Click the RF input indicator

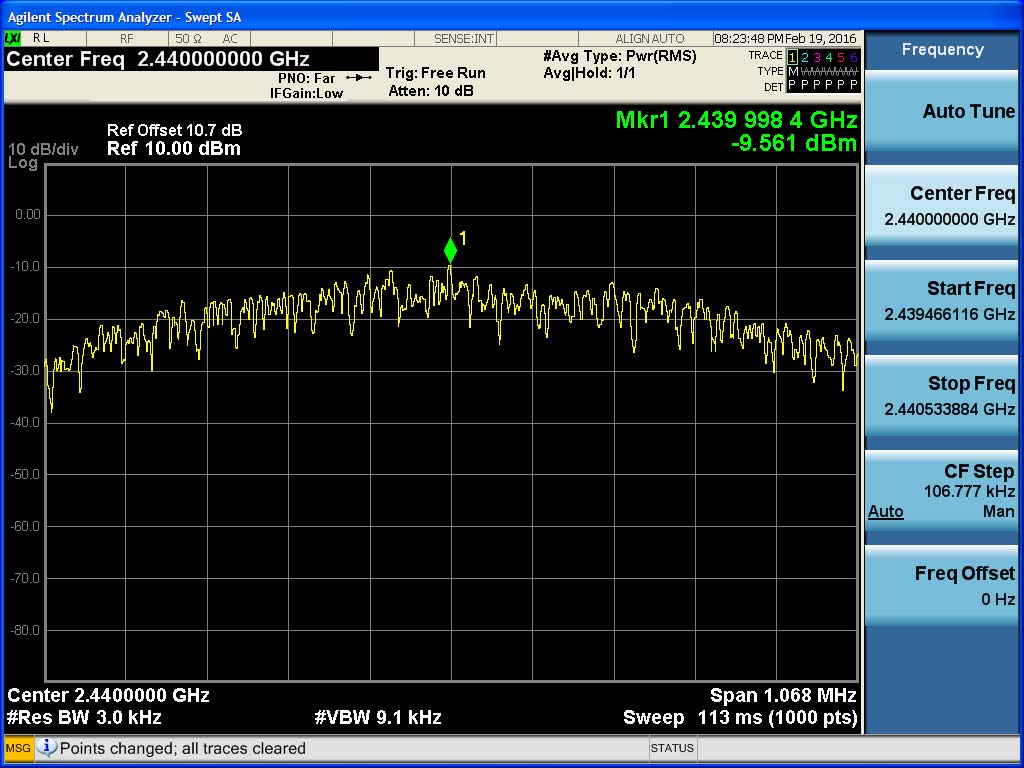click(x=127, y=39)
